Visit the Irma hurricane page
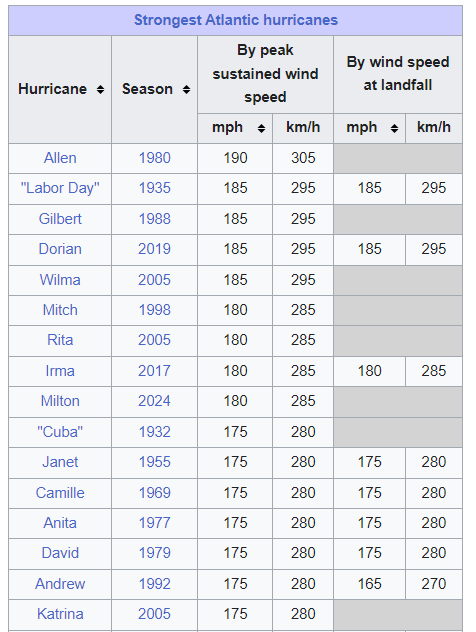This screenshot has height=632, width=476. 60,371
